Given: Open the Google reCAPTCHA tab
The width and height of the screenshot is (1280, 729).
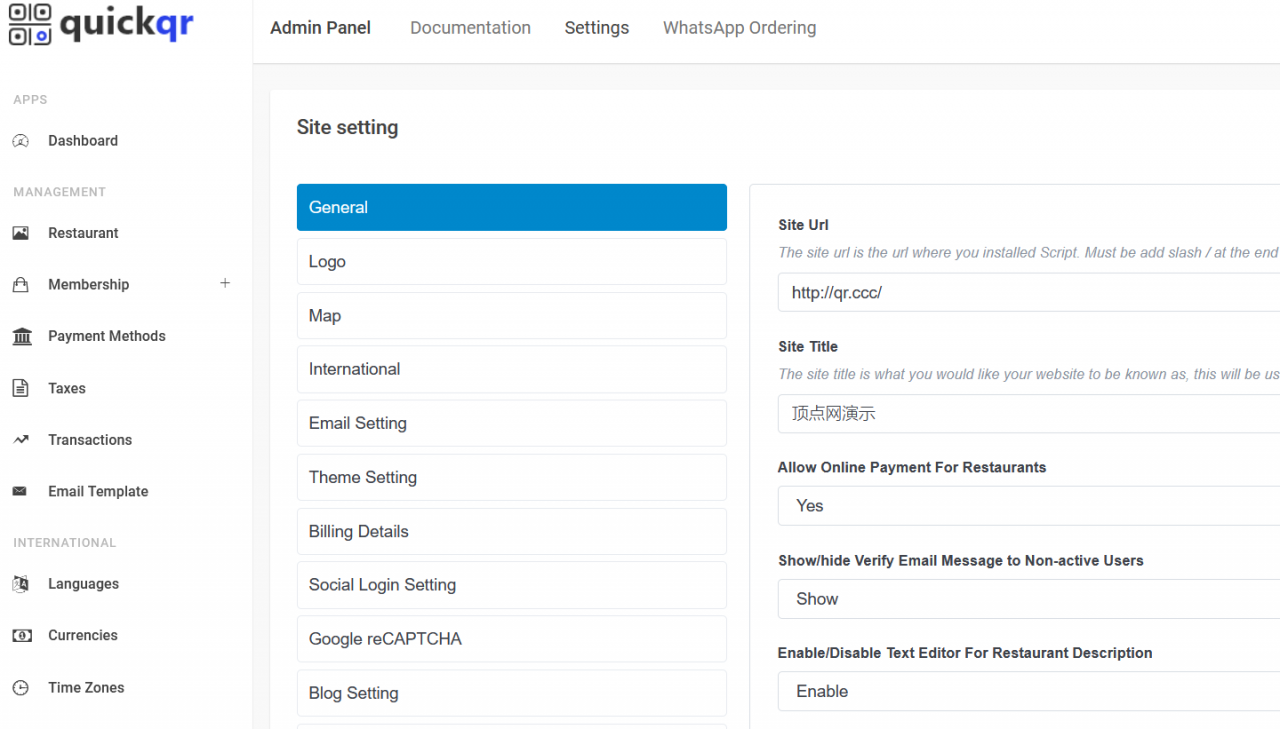Looking at the screenshot, I should (512, 639).
